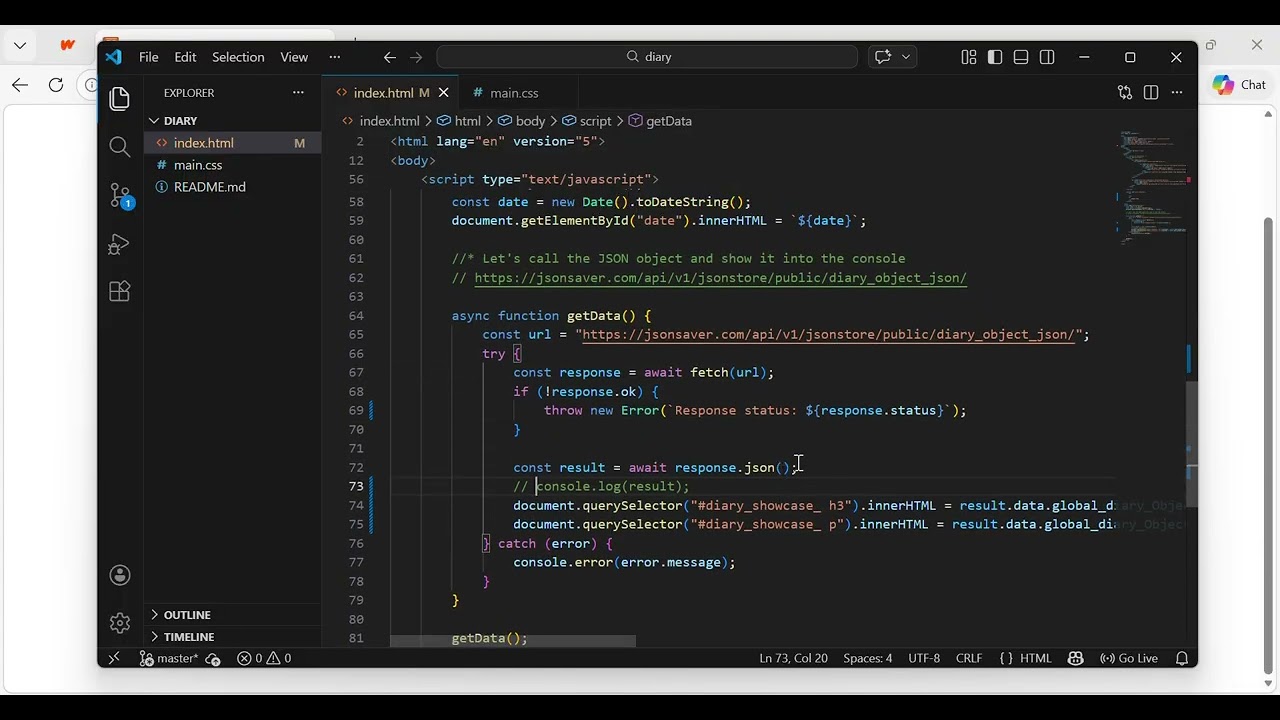Open remote window indicator in status bar
Viewport: 1280px width, 720px height.
coord(114,658)
